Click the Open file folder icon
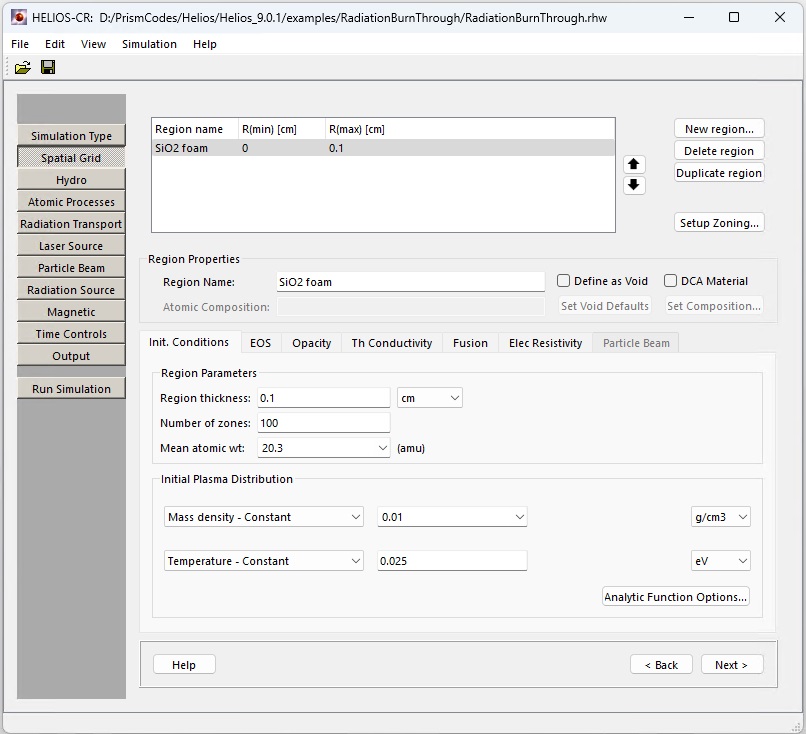Viewport: 806px width, 734px height. tap(22, 67)
